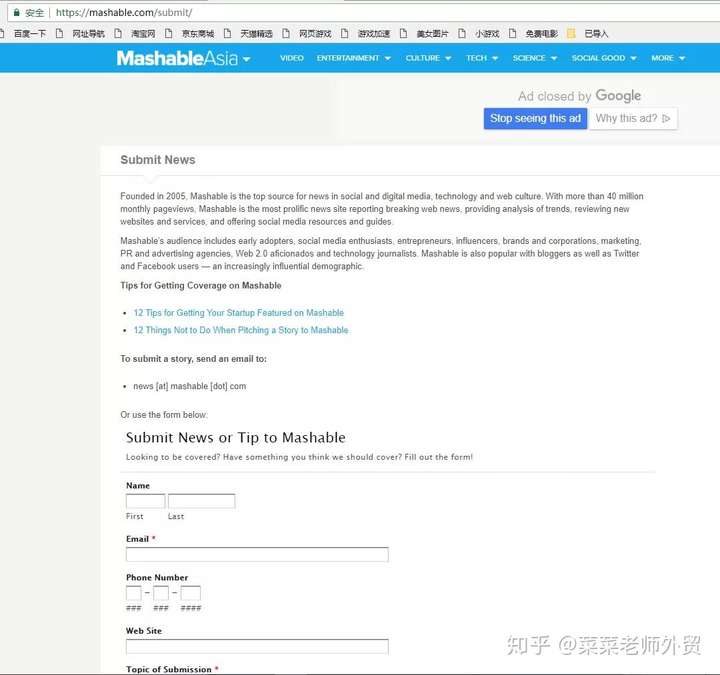Expand the SCIENCE menu

click(535, 58)
